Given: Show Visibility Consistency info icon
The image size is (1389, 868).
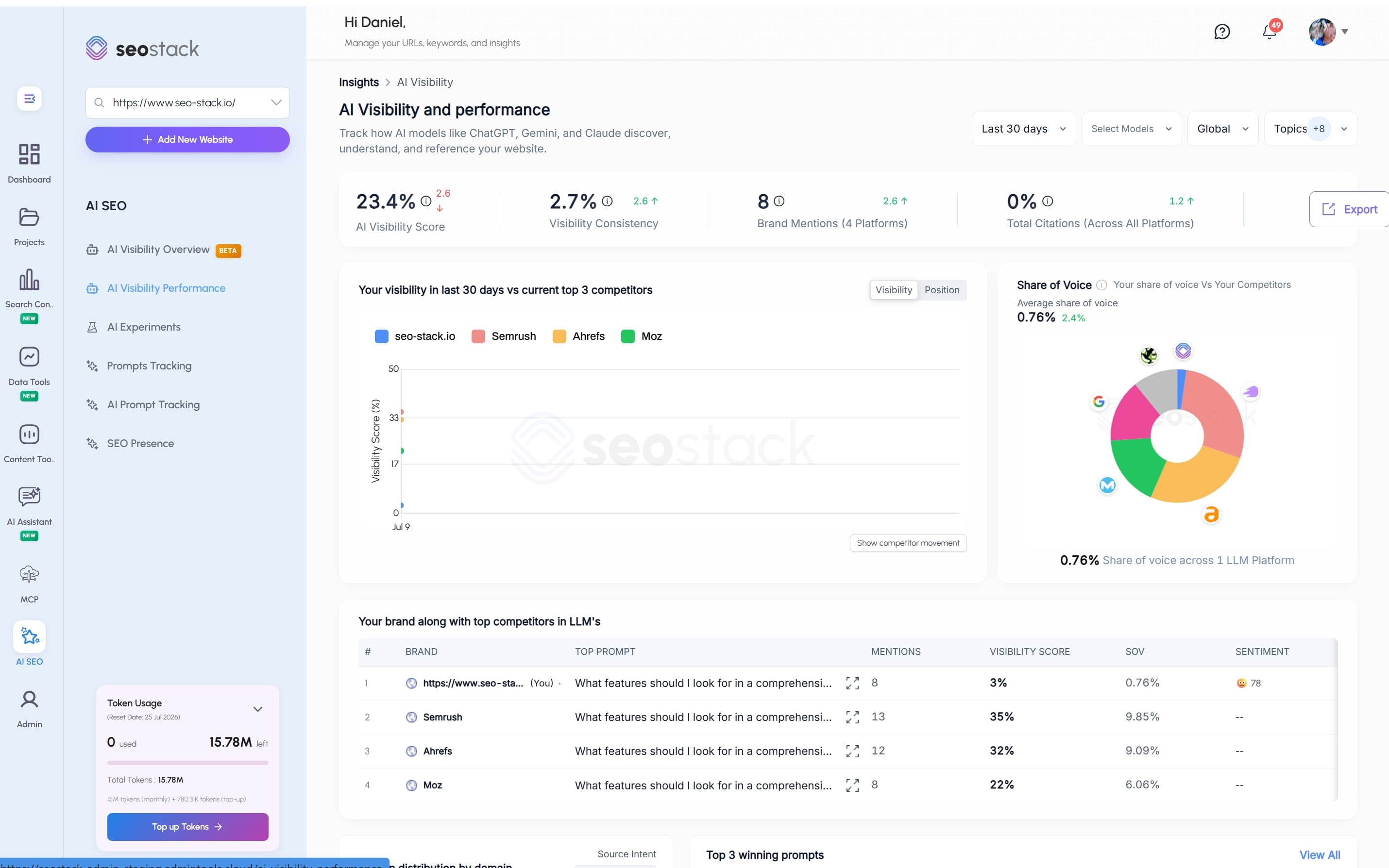Looking at the screenshot, I should 607,201.
